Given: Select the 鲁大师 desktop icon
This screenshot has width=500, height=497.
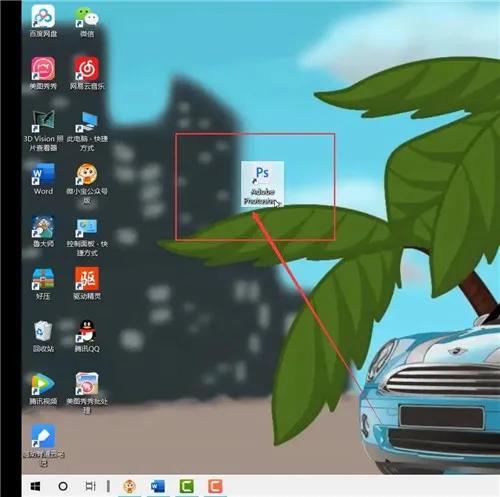Looking at the screenshot, I should 43,231.
